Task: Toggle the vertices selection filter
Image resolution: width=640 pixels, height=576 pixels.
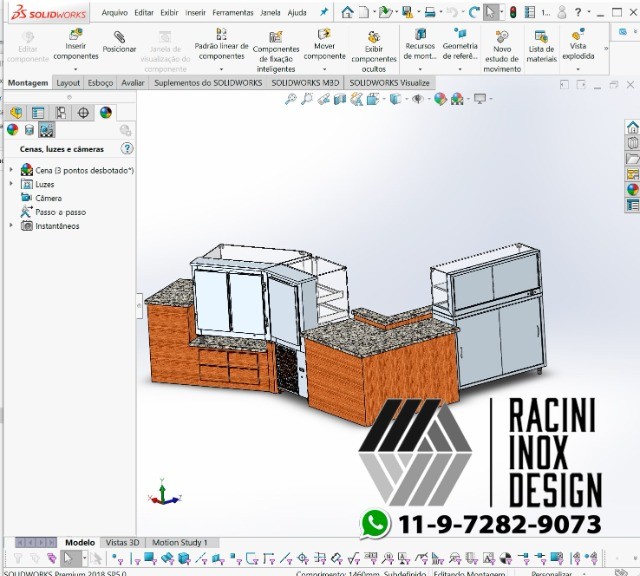Action: (x=118, y=558)
